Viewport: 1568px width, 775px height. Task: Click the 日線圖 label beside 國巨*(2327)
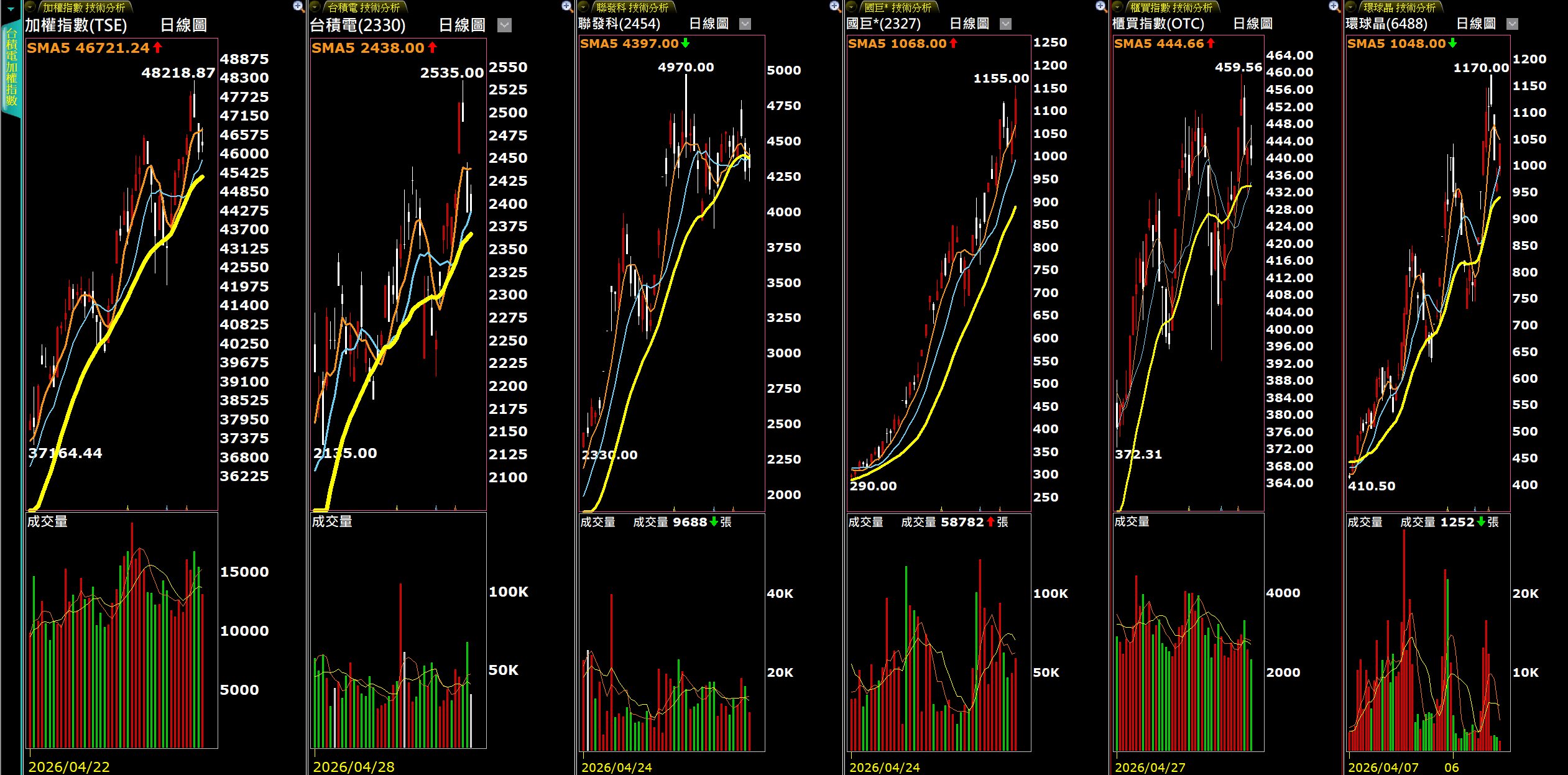[969, 24]
